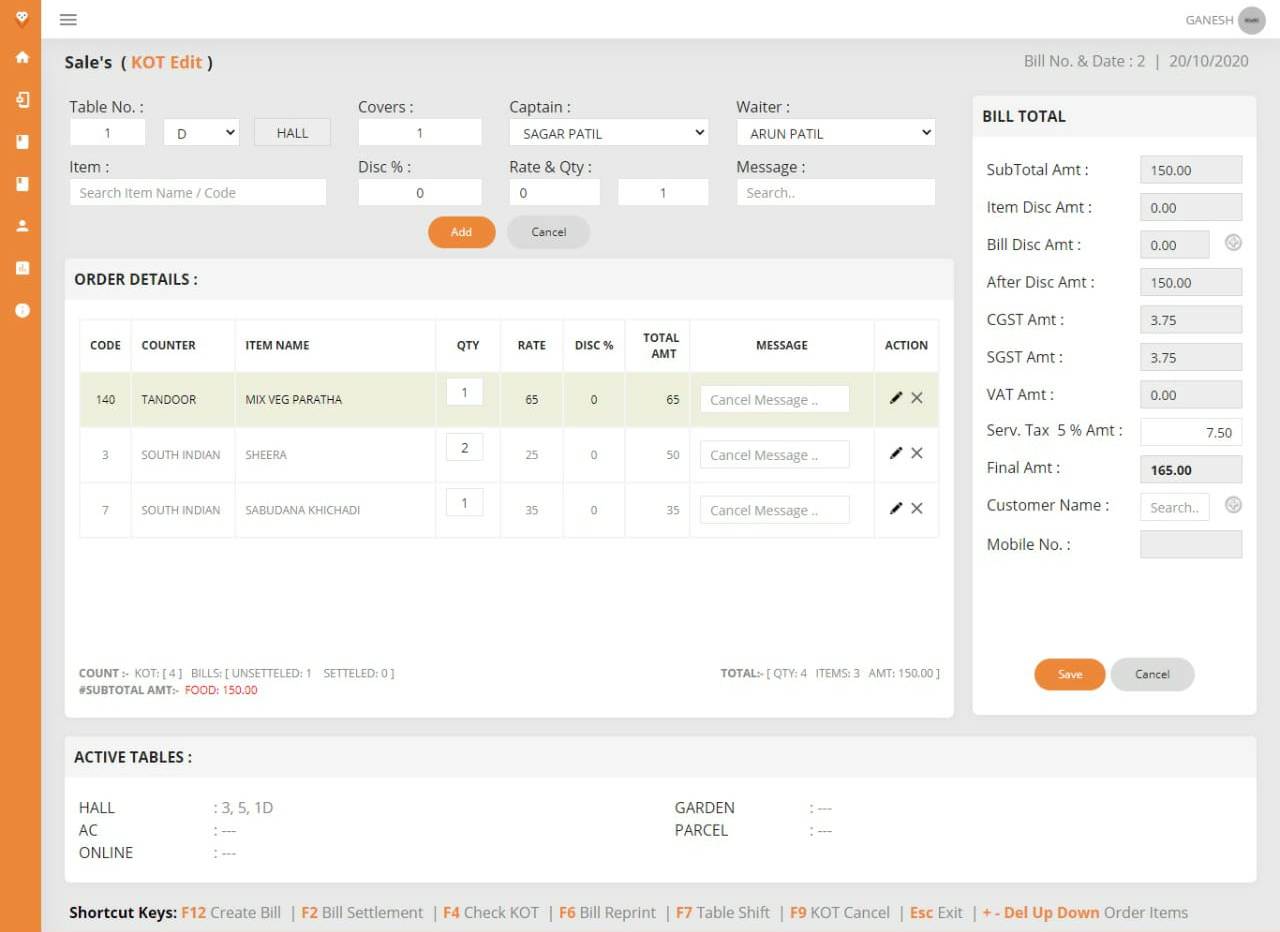Delete the Sabudana Khichadi order row
This screenshot has width=1280, height=932.
click(x=917, y=508)
